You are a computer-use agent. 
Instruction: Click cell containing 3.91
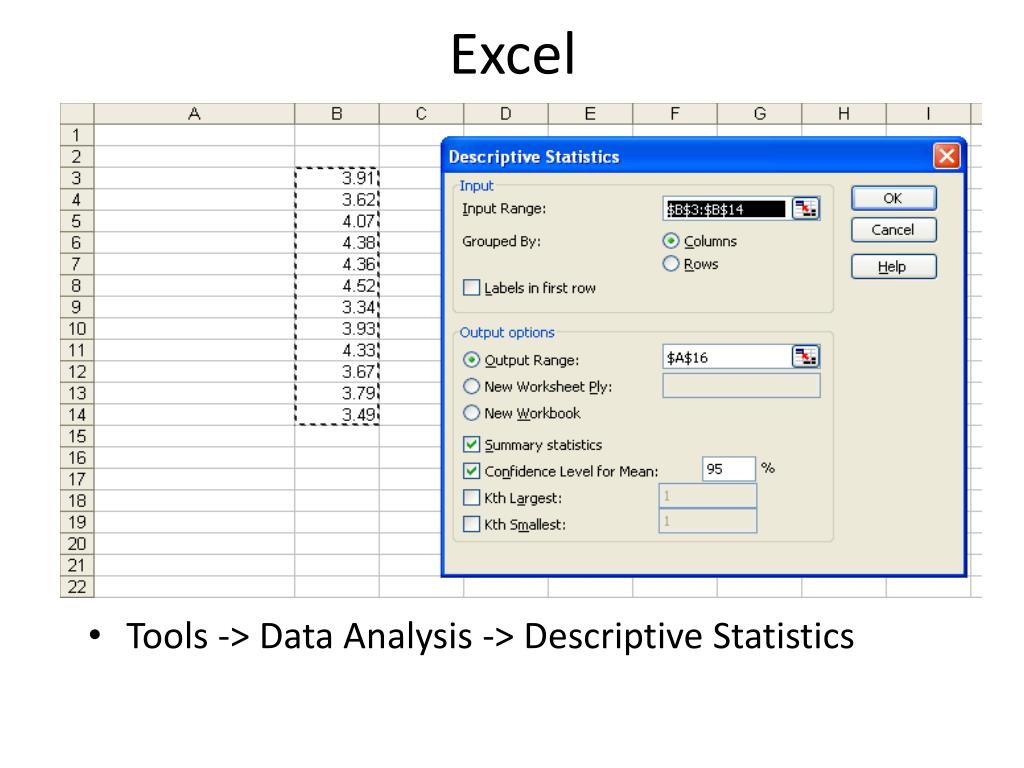pos(337,178)
